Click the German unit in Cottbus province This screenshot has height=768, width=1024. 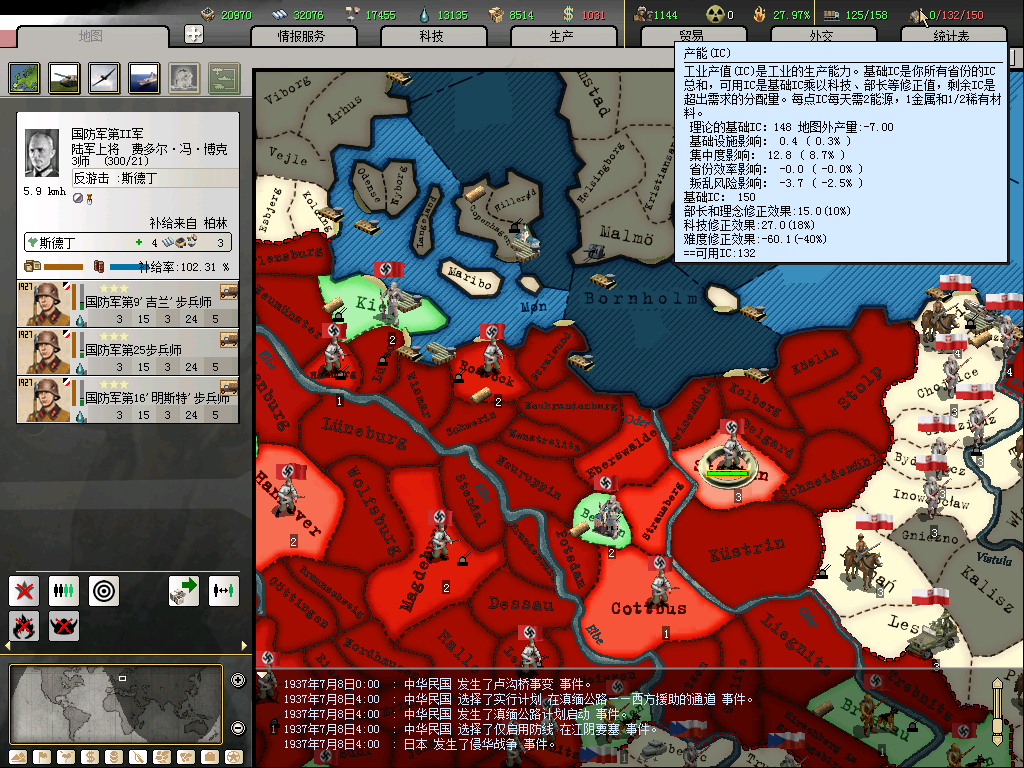click(661, 581)
